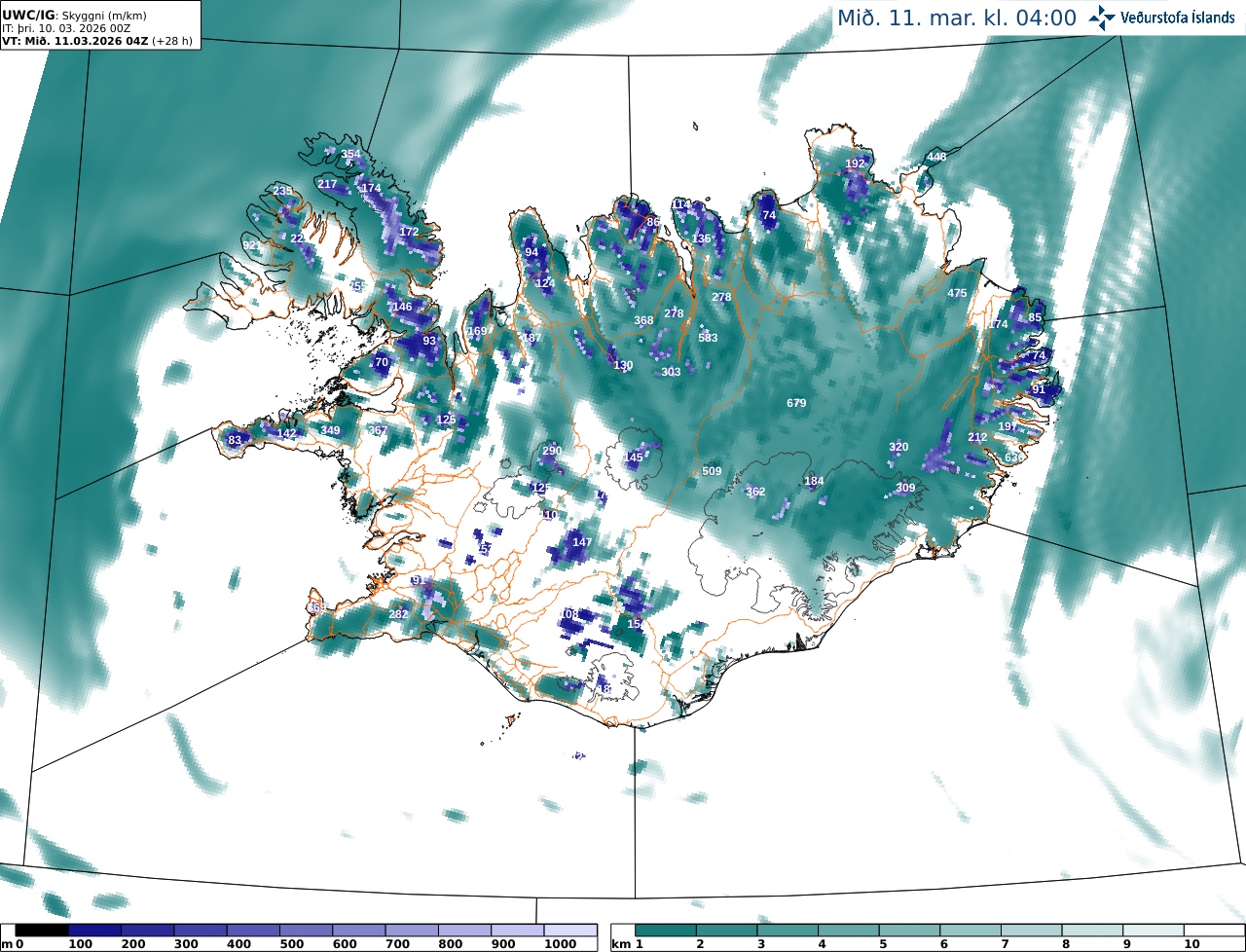Click the visibility value 349 on the map
The height and width of the screenshot is (952, 1246).
(331, 430)
